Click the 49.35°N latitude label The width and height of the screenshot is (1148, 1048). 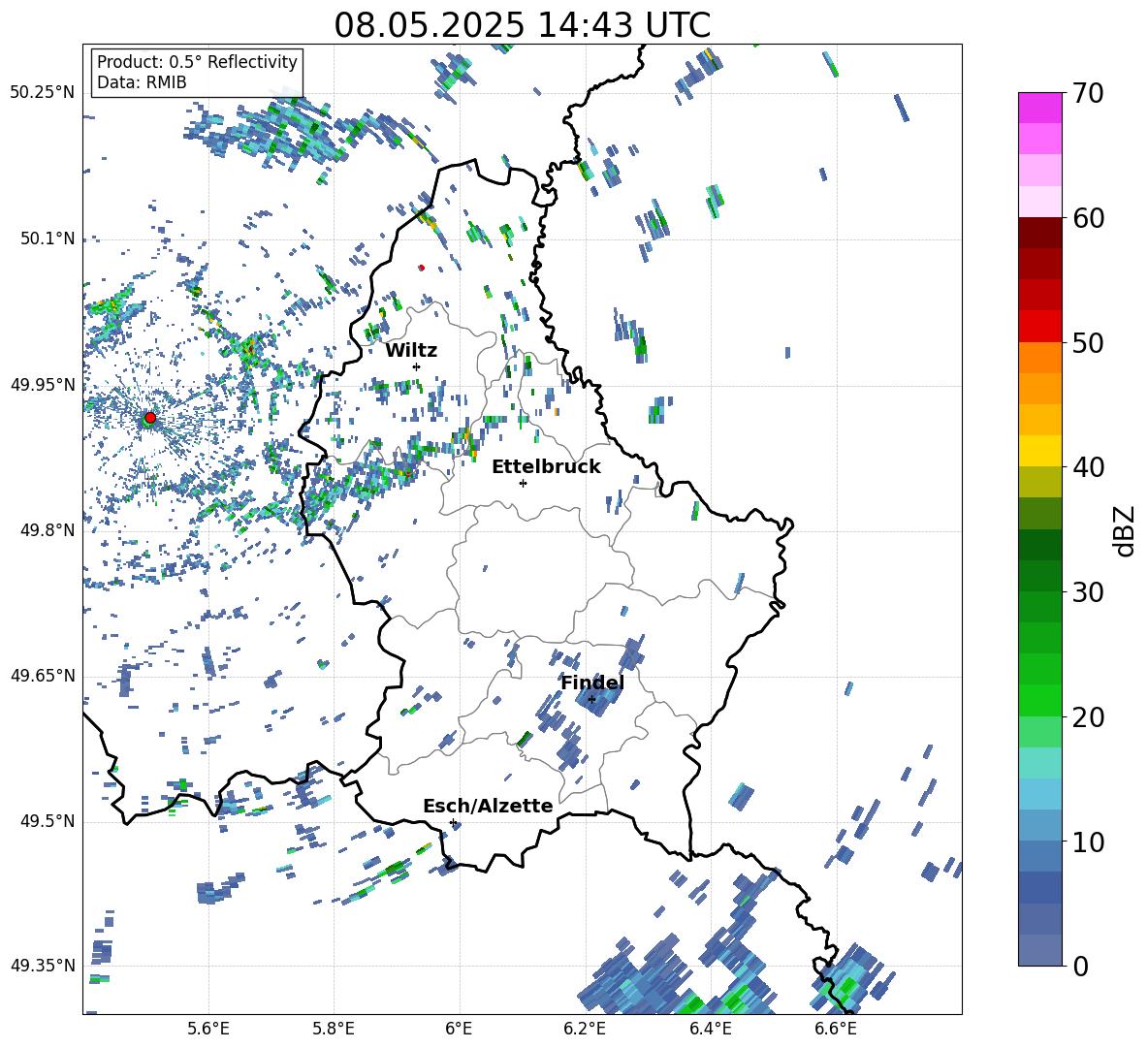tap(42, 966)
